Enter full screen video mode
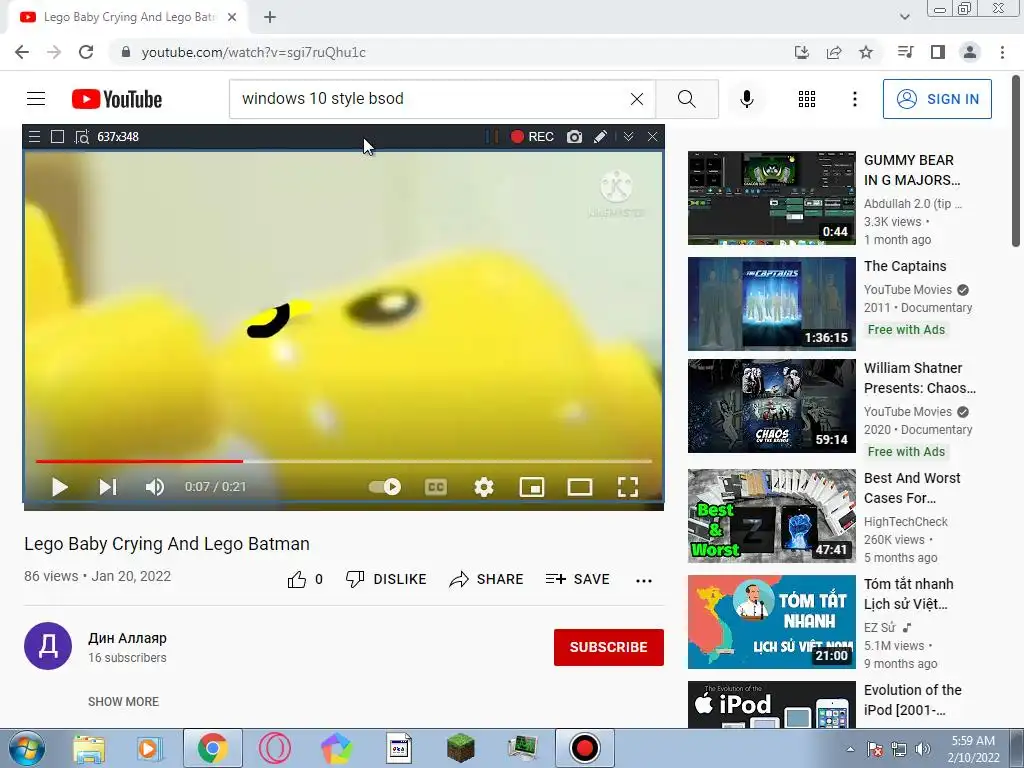 [x=628, y=487]
